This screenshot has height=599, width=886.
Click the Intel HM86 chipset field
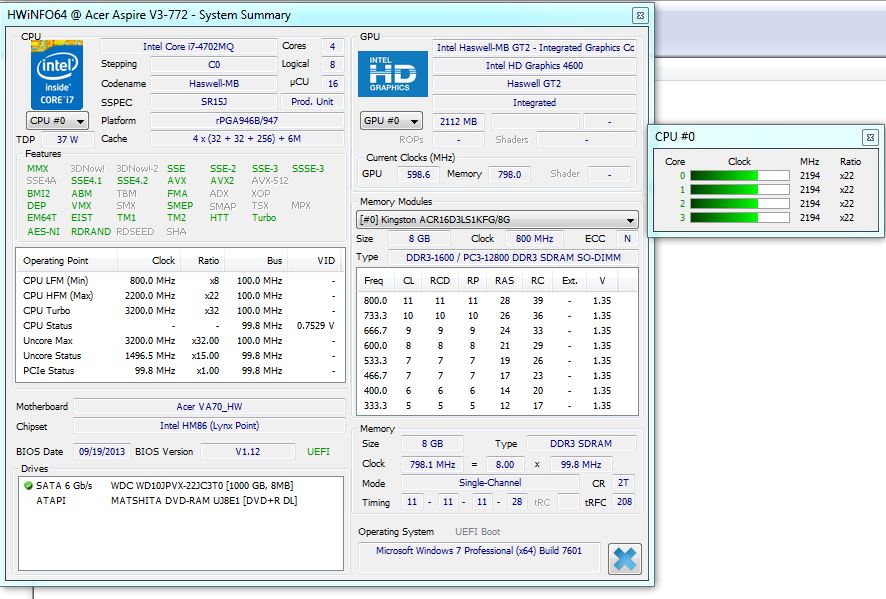point(209,426)
